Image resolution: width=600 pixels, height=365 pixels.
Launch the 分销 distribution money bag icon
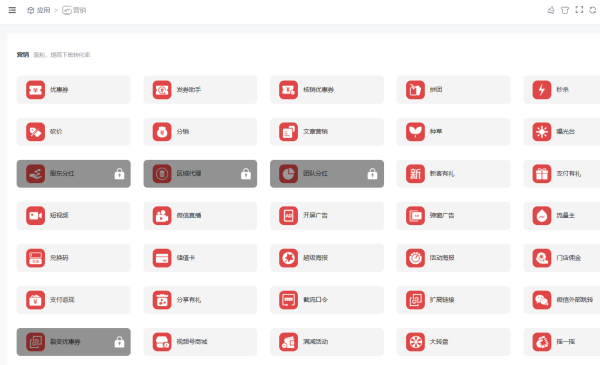[x=162, y=132]
